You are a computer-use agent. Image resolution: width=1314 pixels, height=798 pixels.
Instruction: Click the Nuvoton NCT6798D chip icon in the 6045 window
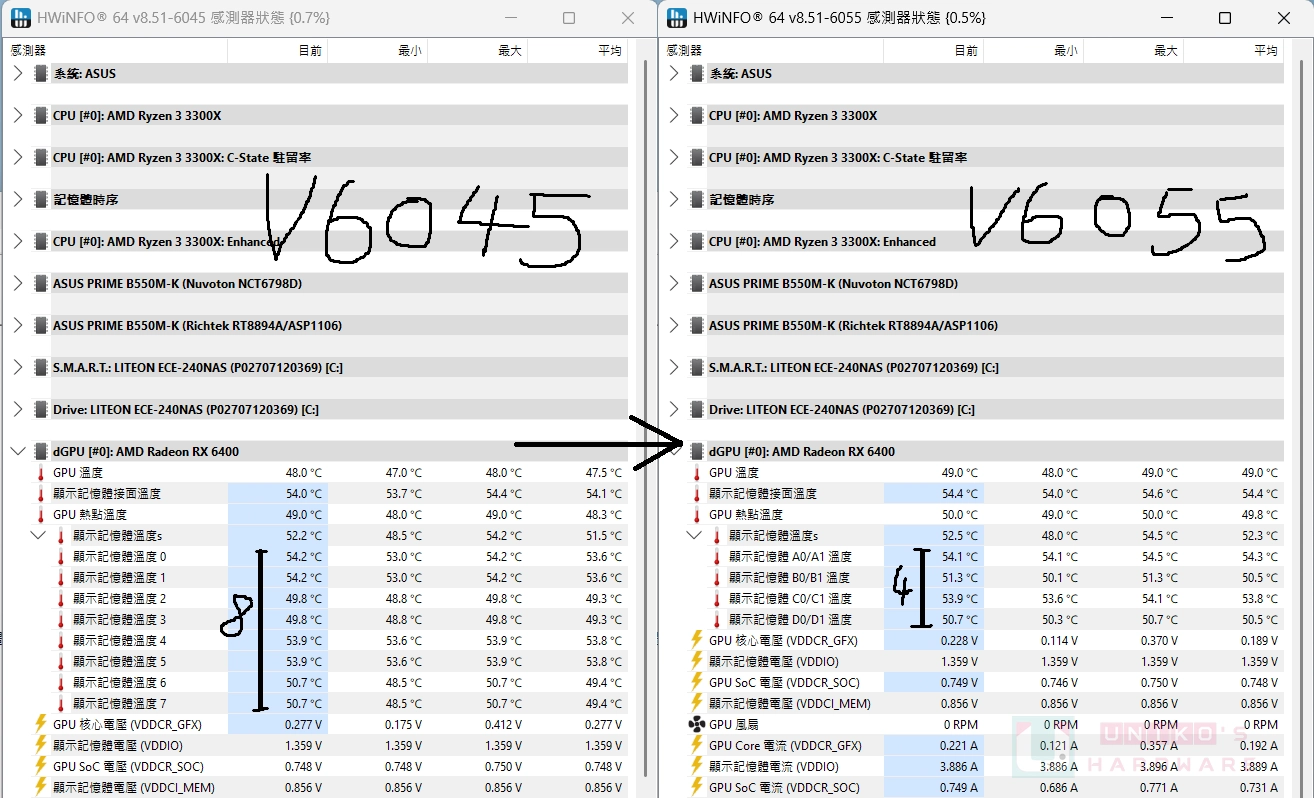pos(41,283)
